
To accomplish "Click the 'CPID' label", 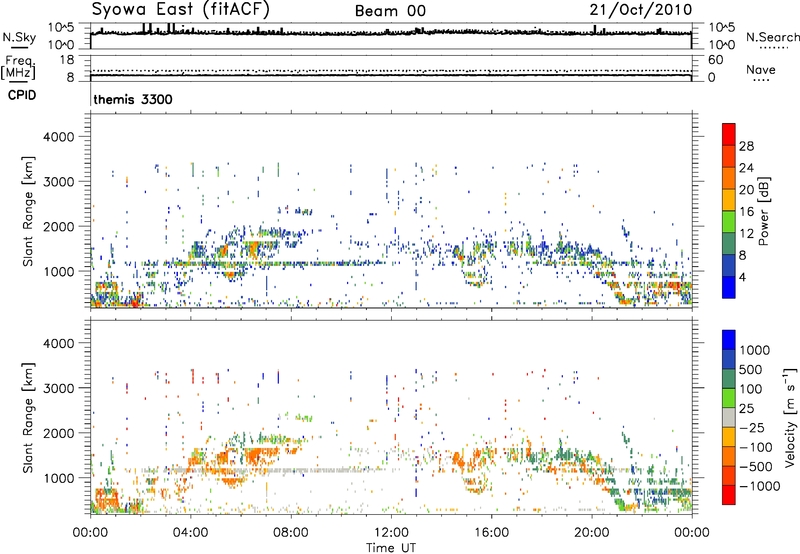I will (22, 95).
